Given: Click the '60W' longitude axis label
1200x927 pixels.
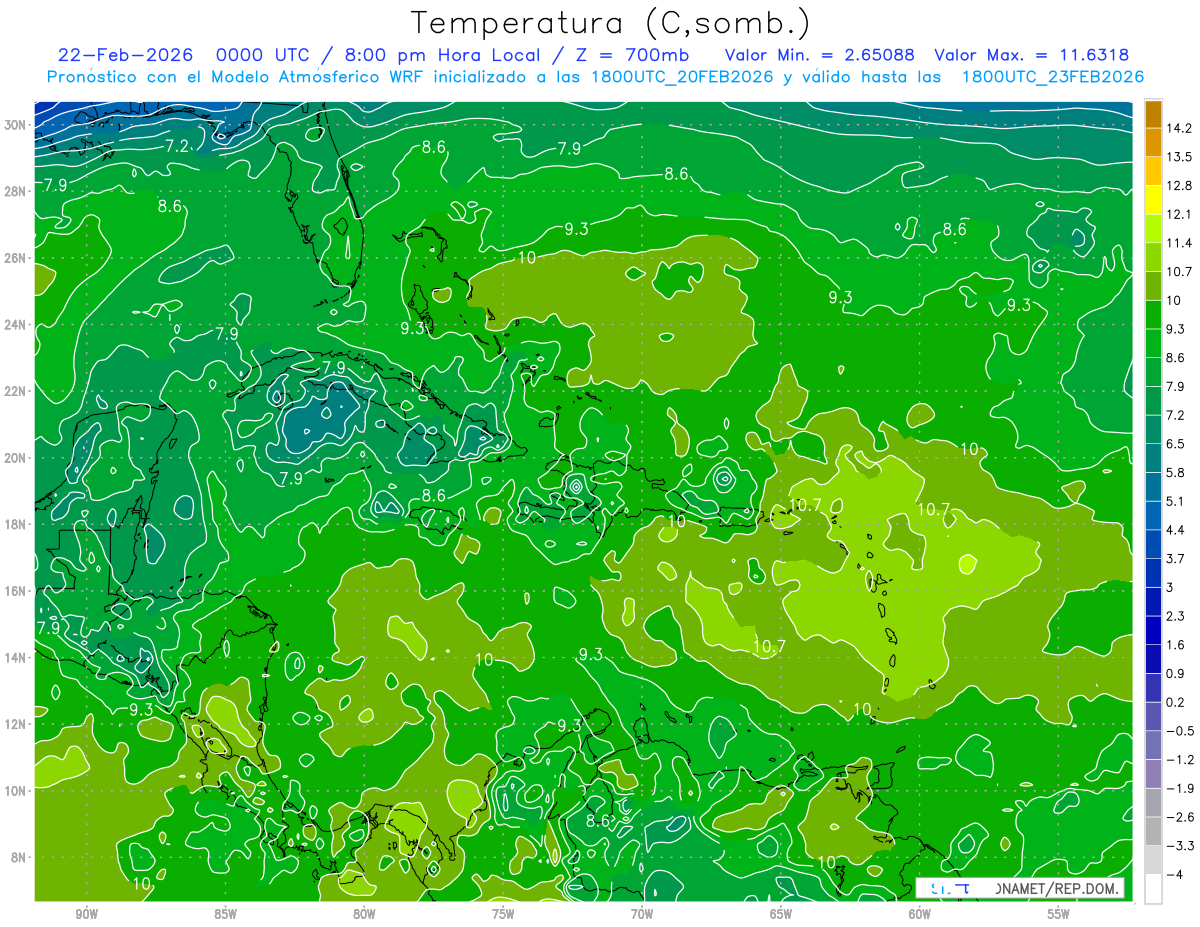Looking at the screenshot, I should (920, 914).
